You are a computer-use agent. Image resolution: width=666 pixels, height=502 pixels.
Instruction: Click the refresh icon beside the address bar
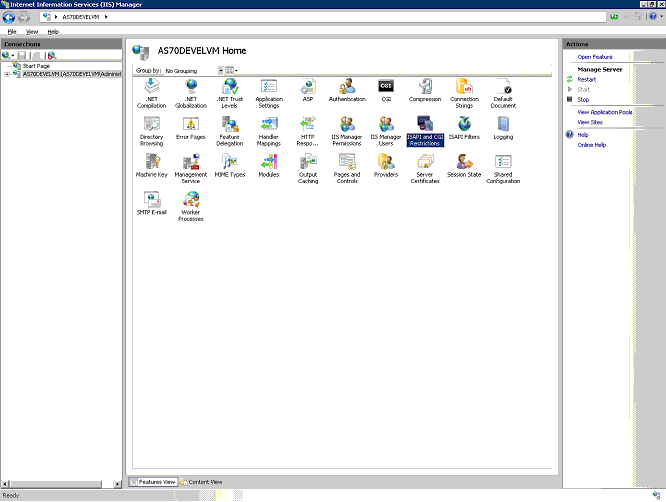614,17
